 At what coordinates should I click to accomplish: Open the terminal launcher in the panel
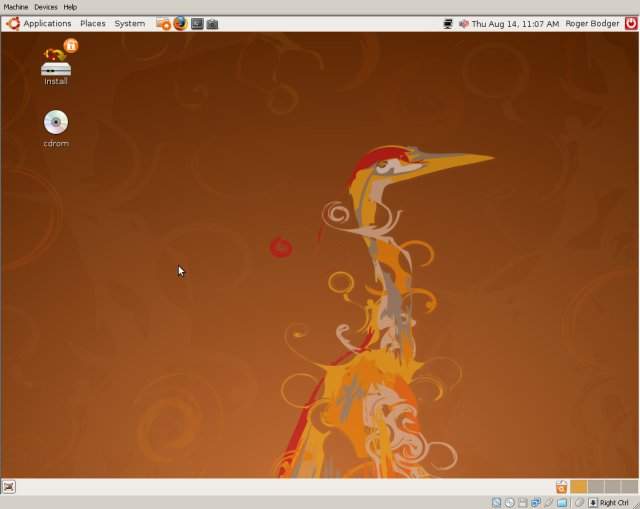197,23
